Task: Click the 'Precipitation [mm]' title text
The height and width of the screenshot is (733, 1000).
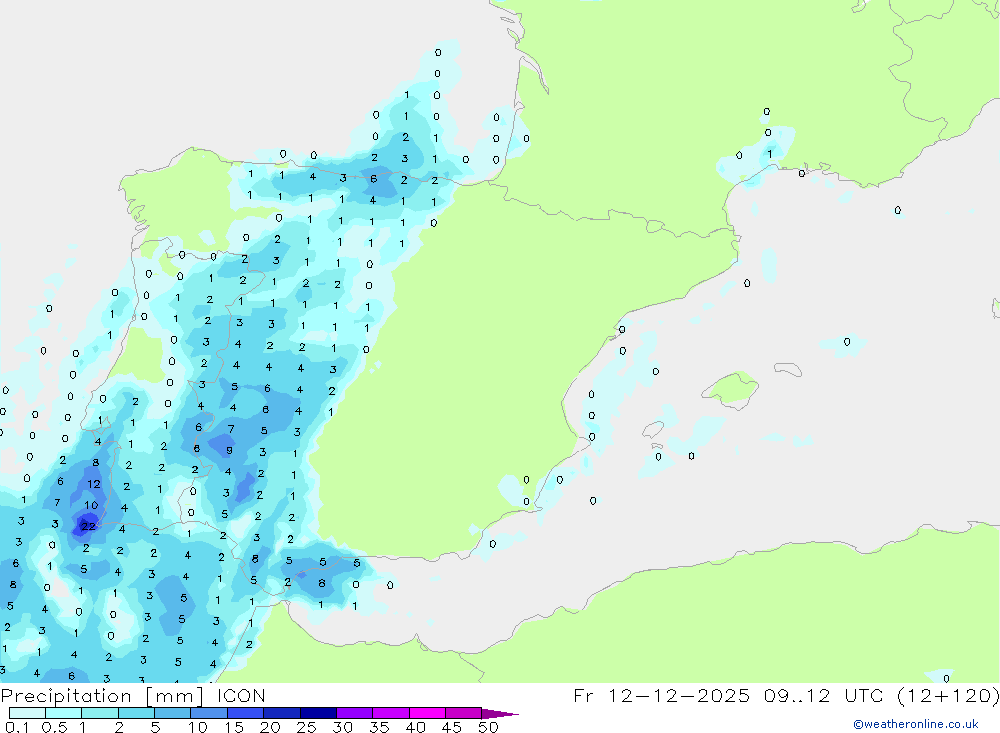Action: click(x=102, y=696)
